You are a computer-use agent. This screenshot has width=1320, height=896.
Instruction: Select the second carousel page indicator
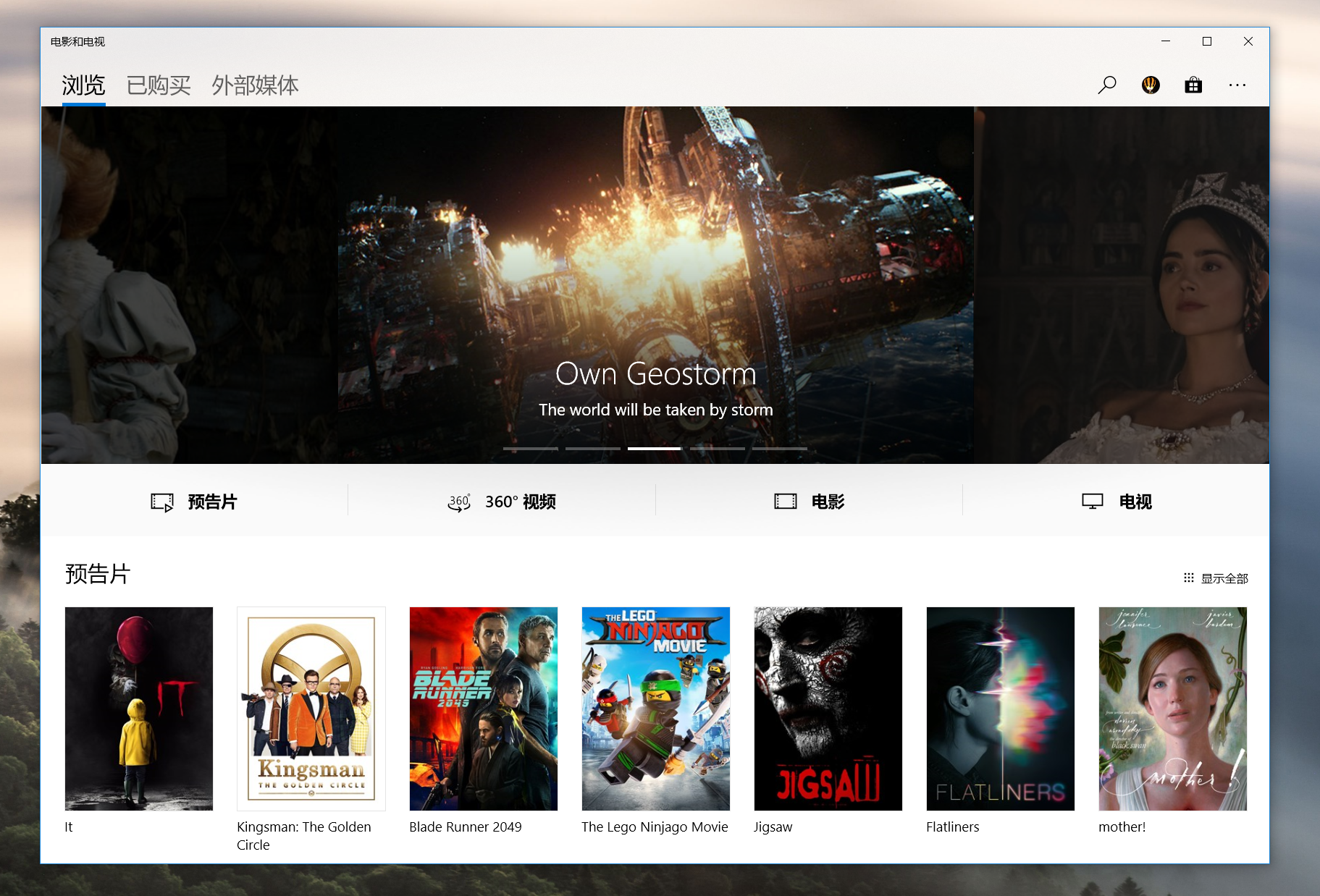coord(593,449)
